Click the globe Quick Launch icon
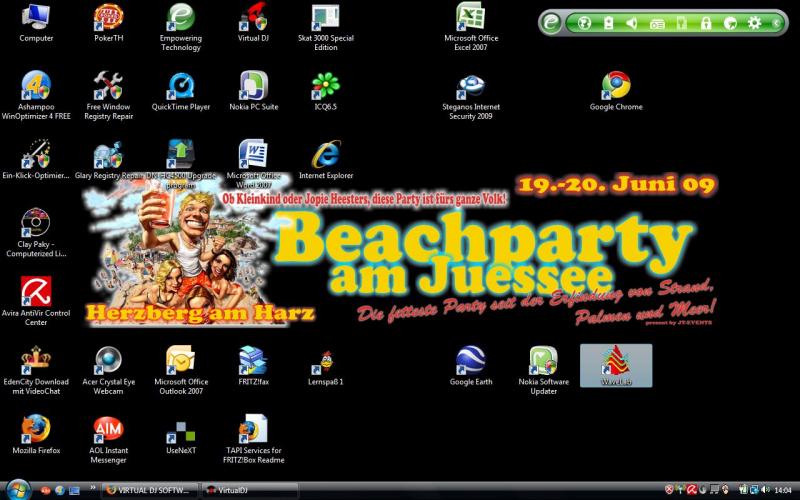 [60, 490]
